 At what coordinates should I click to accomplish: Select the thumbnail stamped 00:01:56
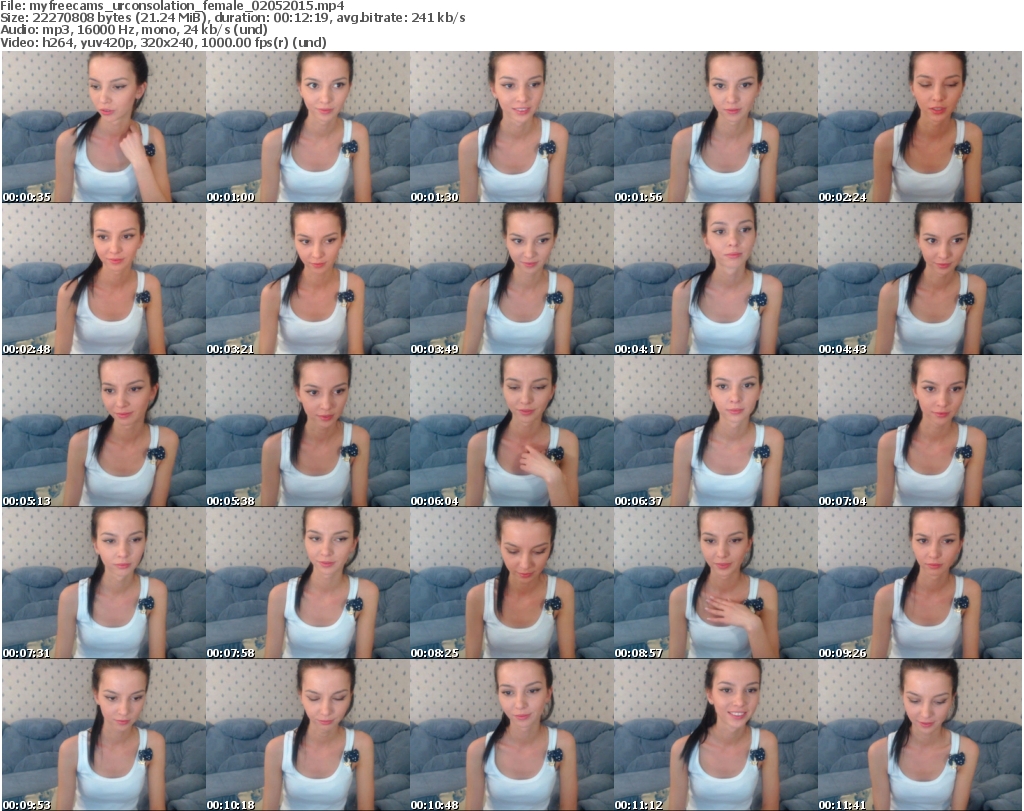pyautogui.click(x=716, y=127)
